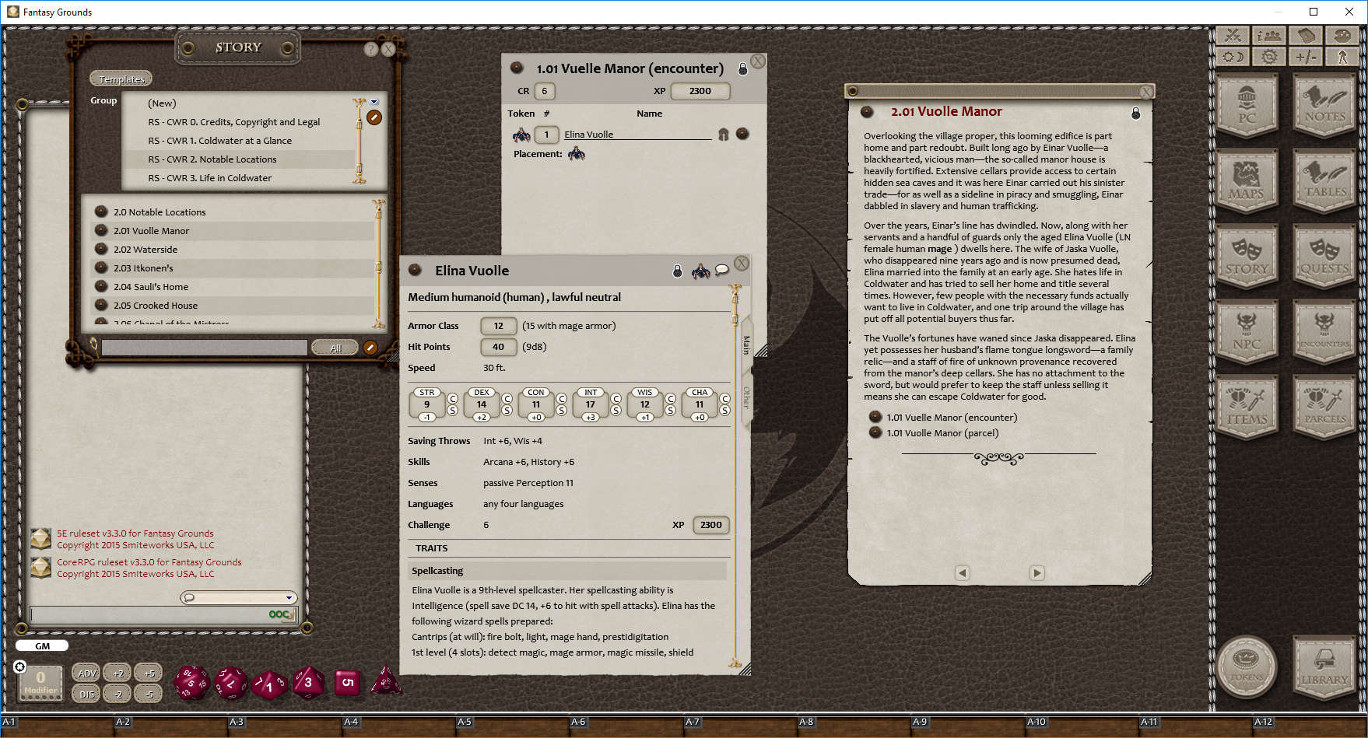Image resolution: width=1368 pixels, height=738 pixels.
Task: Open Options via the gear icon
Action: pyautogui.click(x=1268, y=55)
